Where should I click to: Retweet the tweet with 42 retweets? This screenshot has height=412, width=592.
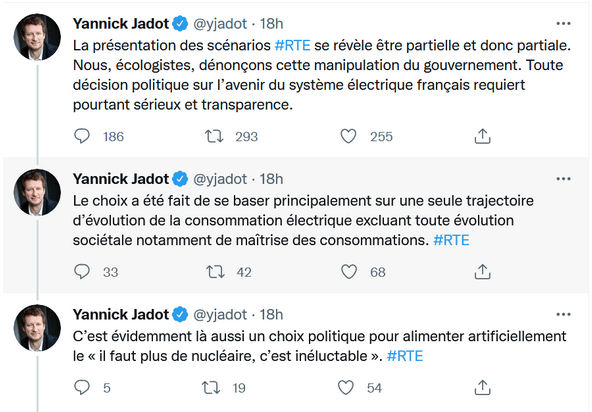pos(215,272)
